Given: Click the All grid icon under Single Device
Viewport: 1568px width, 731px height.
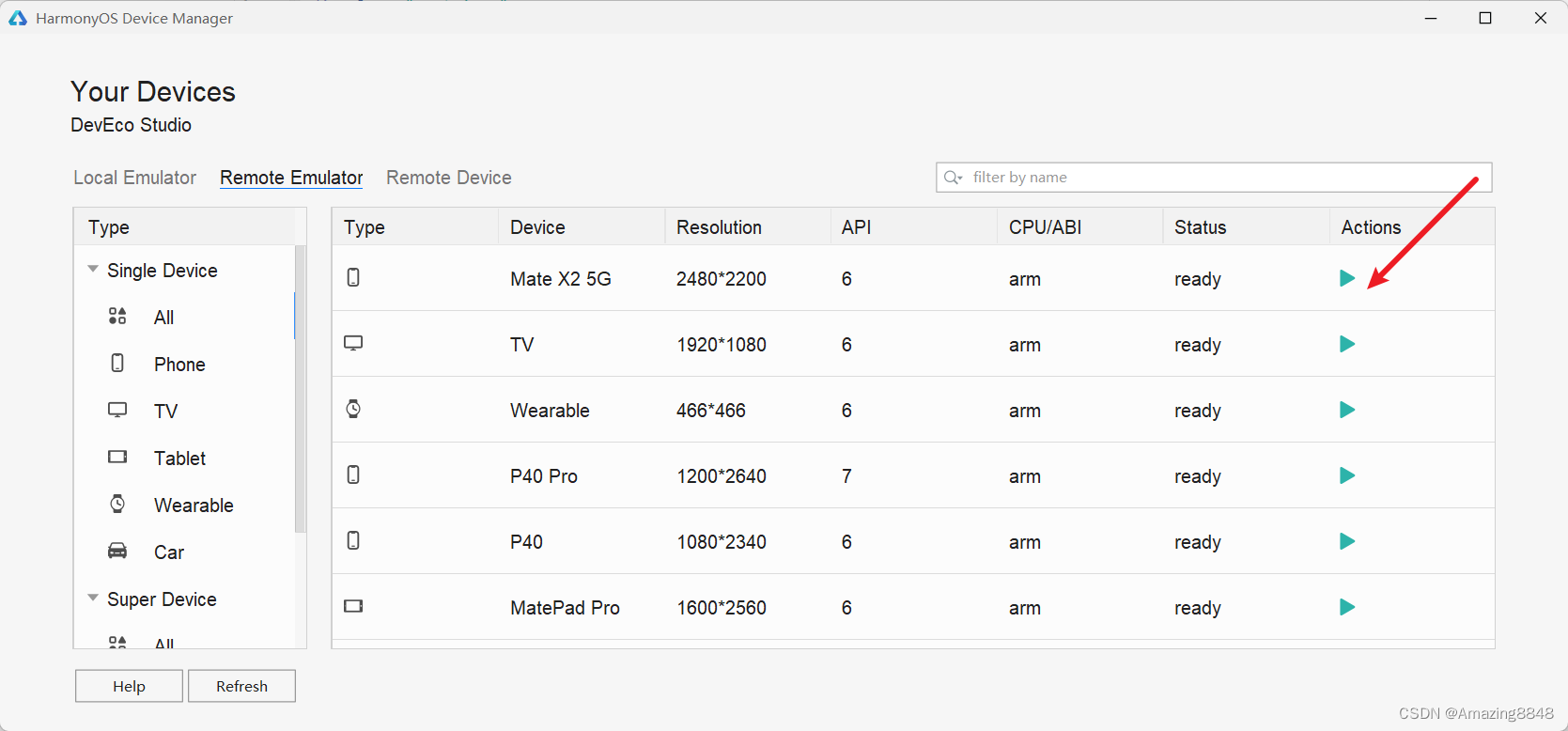Looking at the screenshot, I should (117, 316).
